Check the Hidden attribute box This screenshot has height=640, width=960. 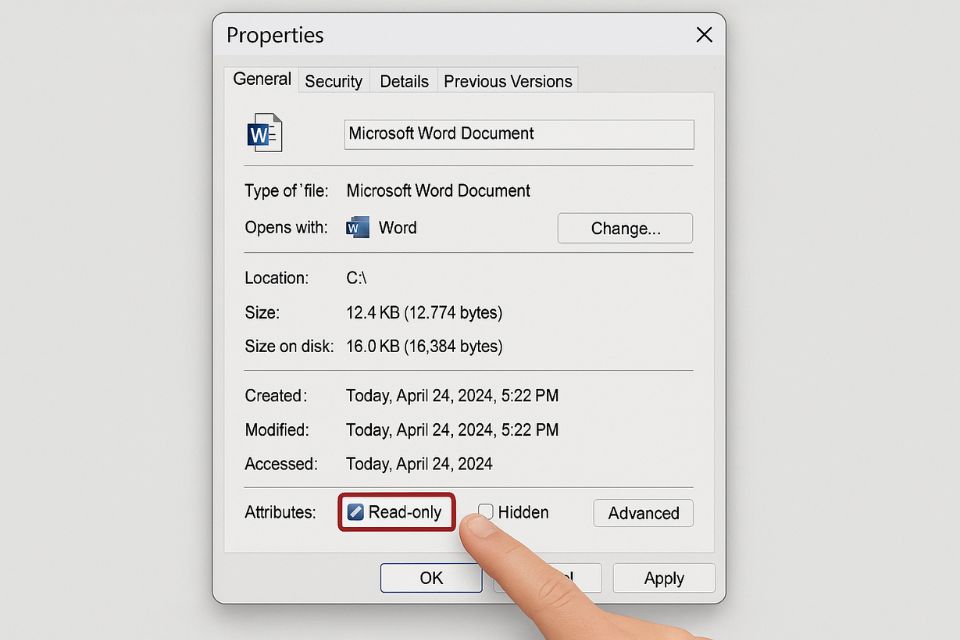tap(485, 512)
